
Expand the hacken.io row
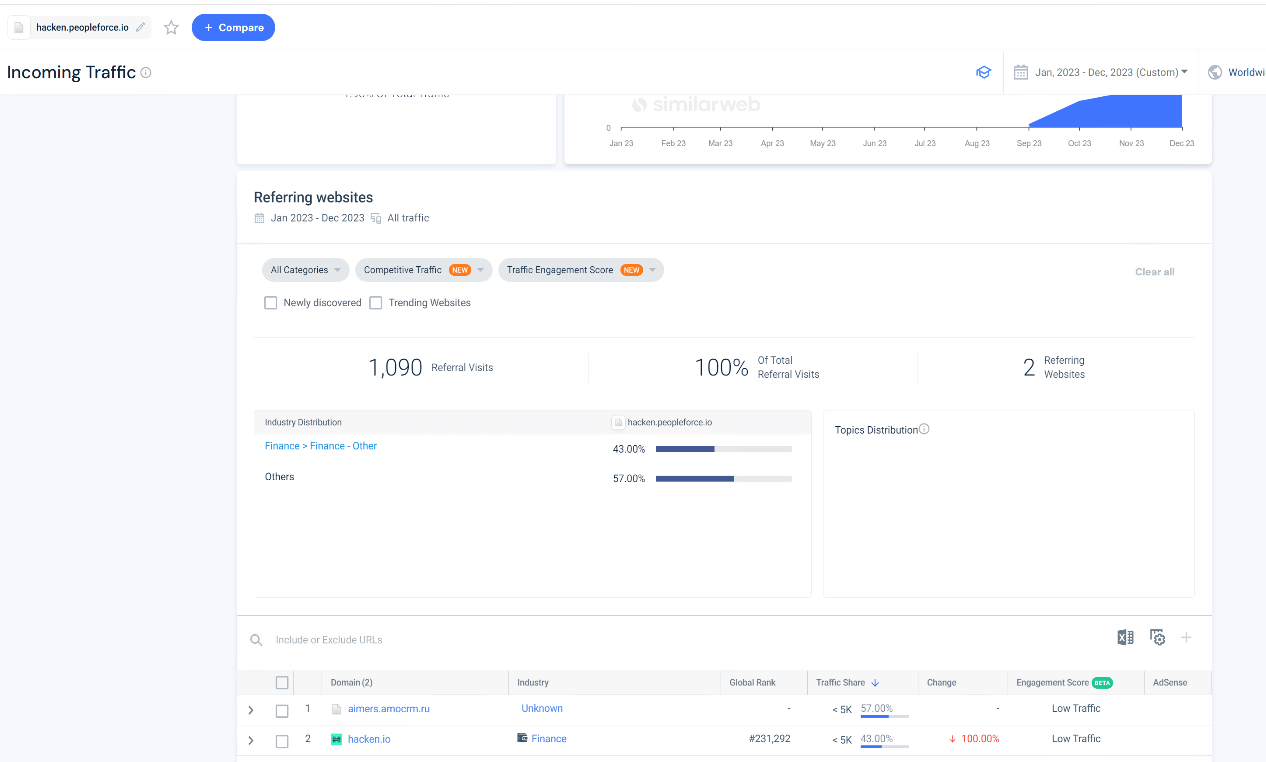click(251, 741)
